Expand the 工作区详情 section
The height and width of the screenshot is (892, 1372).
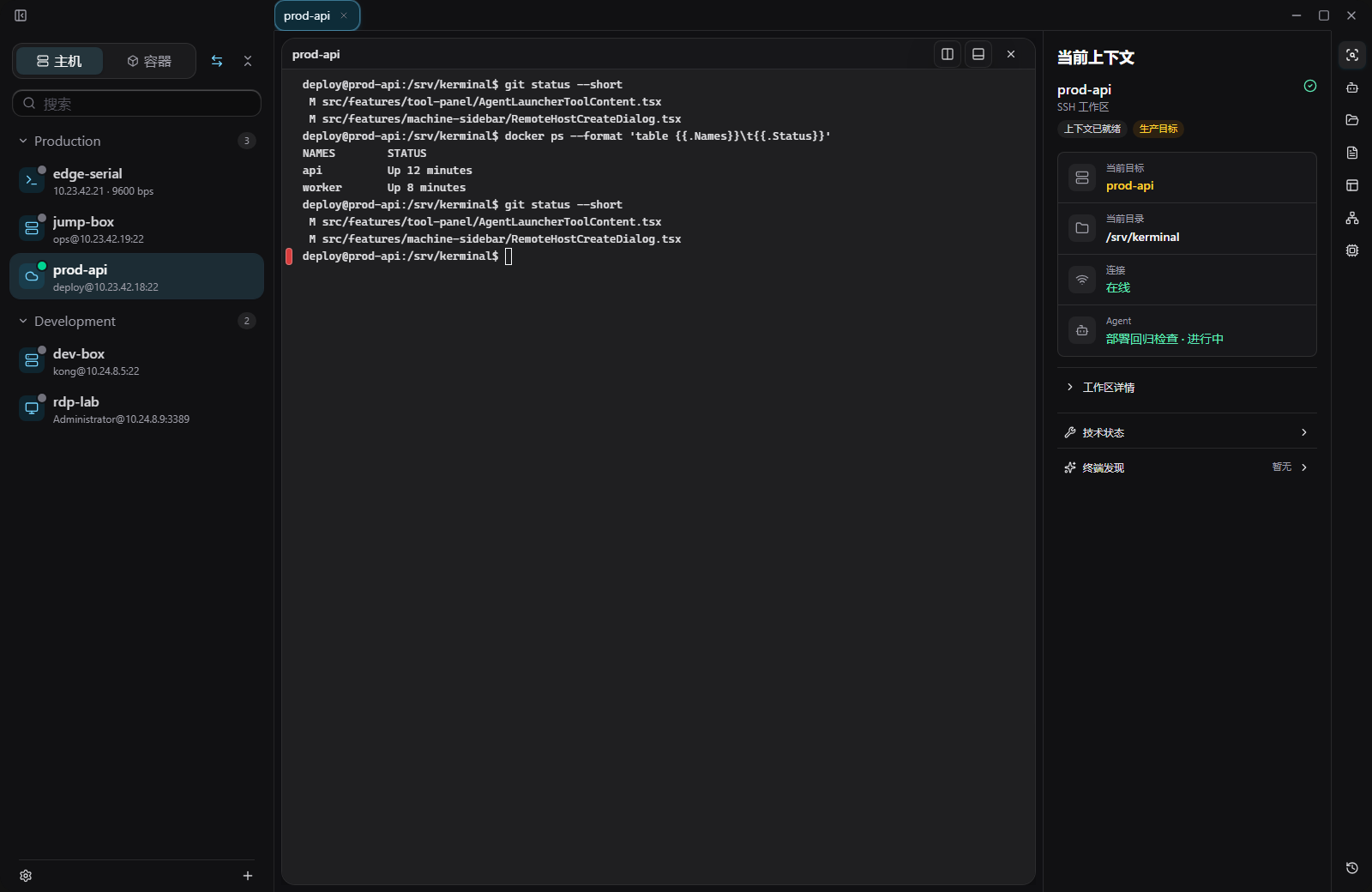[1187, 388]
